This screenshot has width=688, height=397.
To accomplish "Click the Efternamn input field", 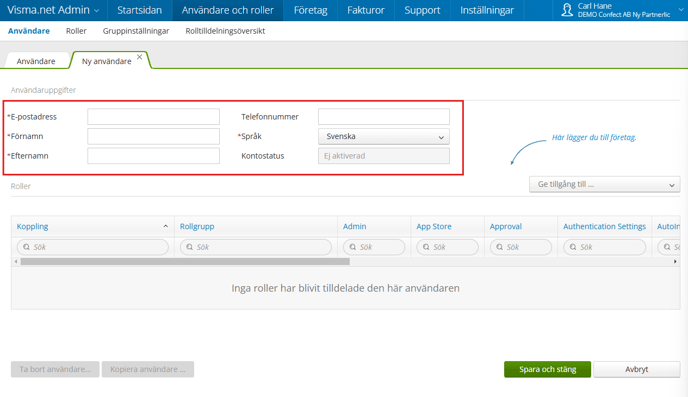I will 154,156.
